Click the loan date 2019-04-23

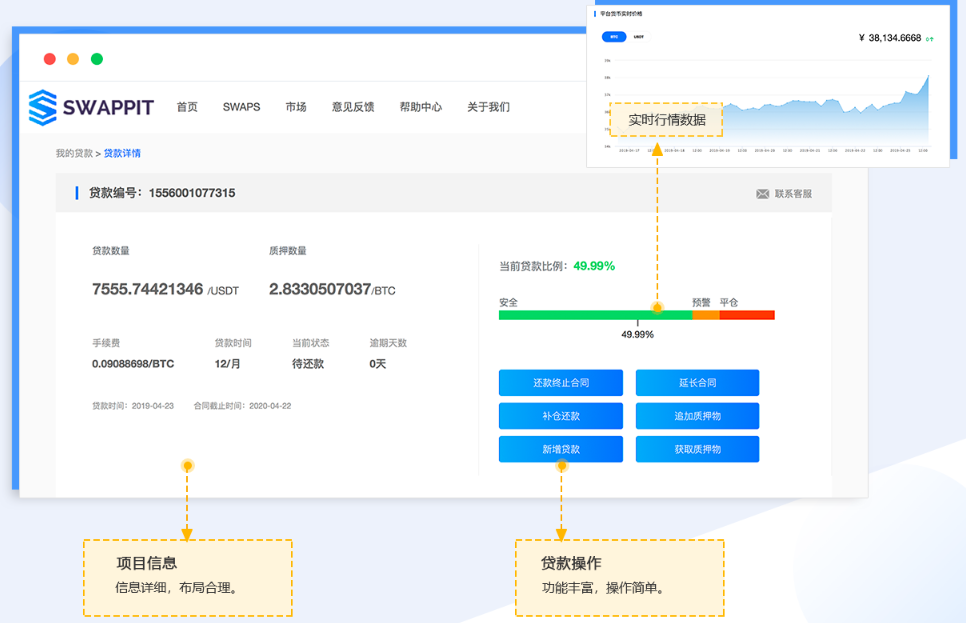[x=153, y=406]
